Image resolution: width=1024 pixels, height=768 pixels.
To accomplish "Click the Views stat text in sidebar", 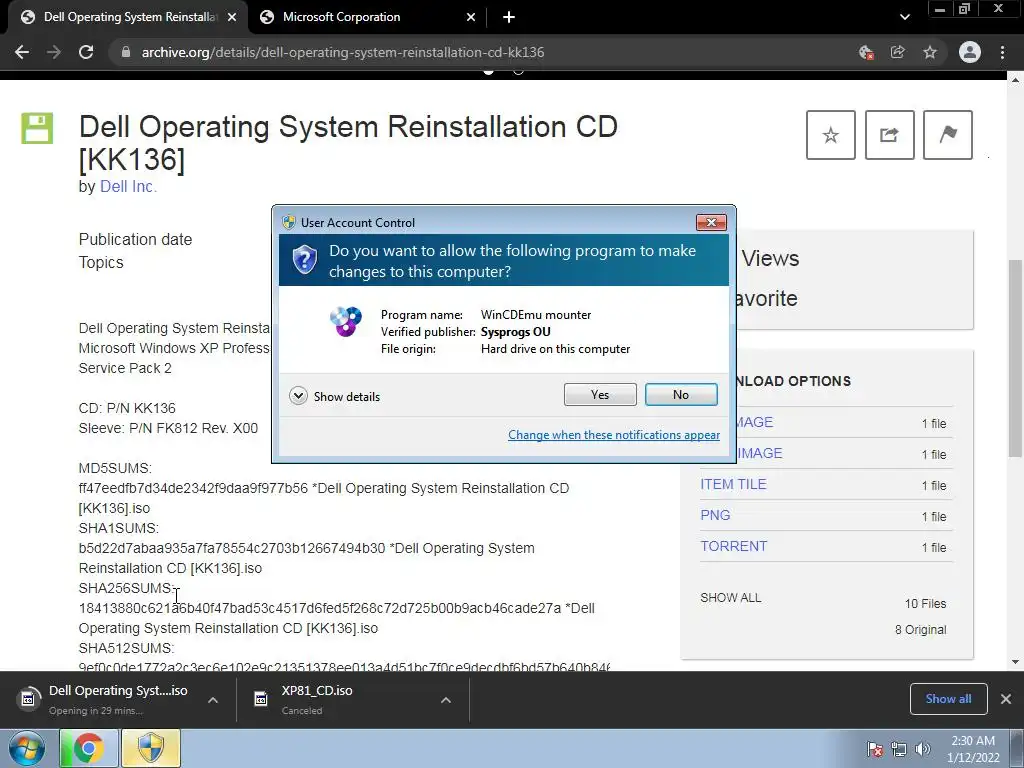I will [x=770, y=259].
